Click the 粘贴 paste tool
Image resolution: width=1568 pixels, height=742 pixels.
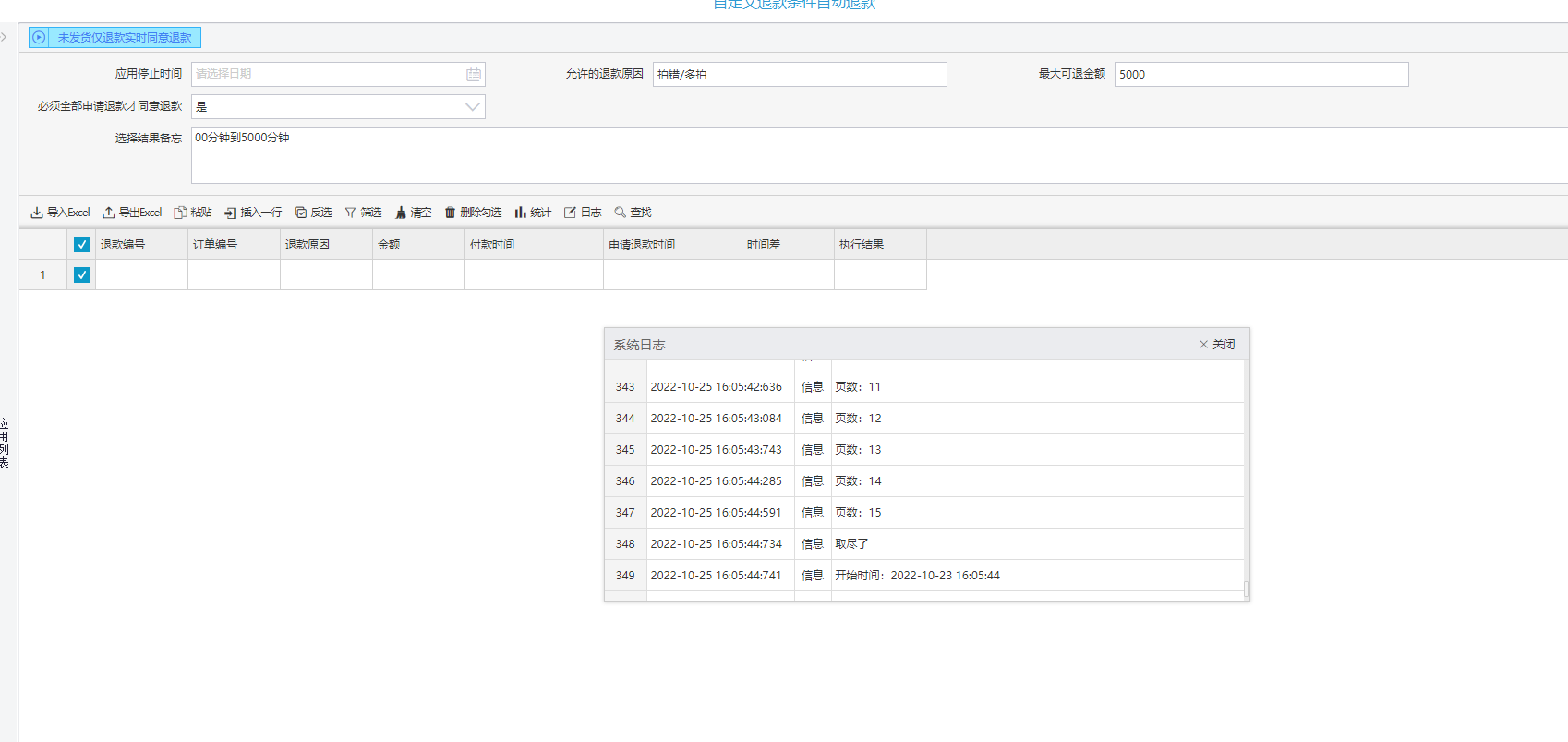pyautogui.click(x=193, y=213)
